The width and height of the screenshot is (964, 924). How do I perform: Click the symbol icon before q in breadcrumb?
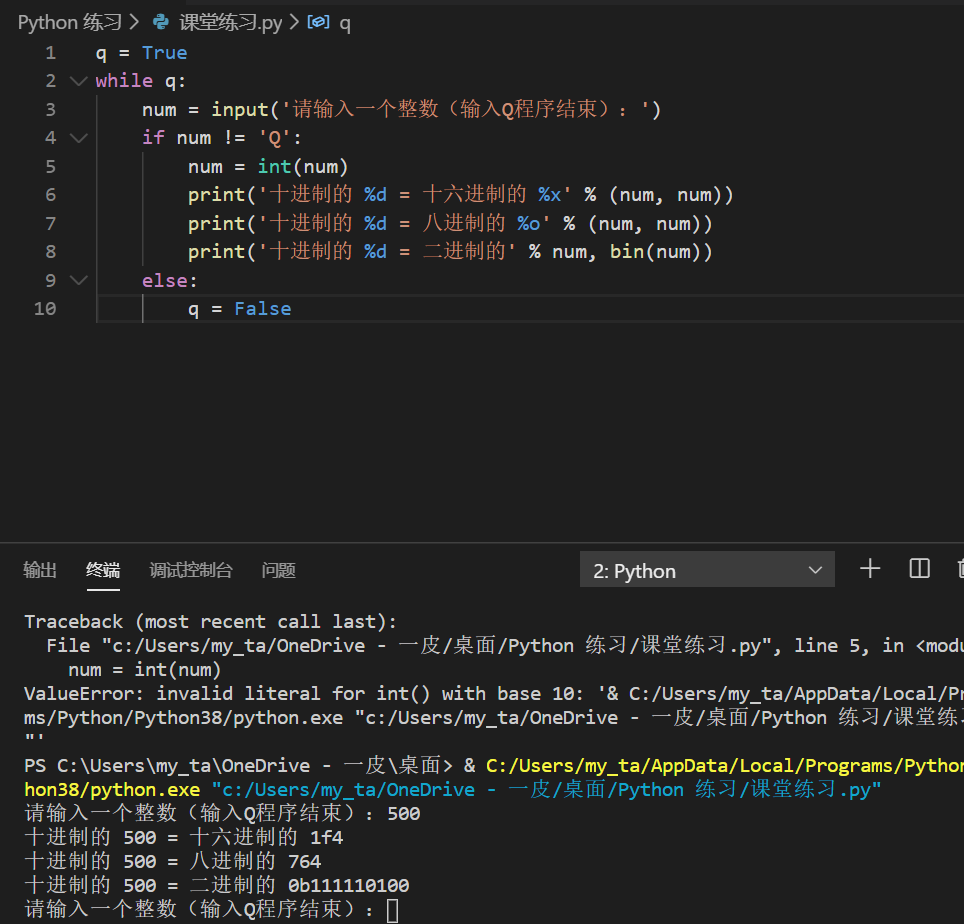click(318, 21)
